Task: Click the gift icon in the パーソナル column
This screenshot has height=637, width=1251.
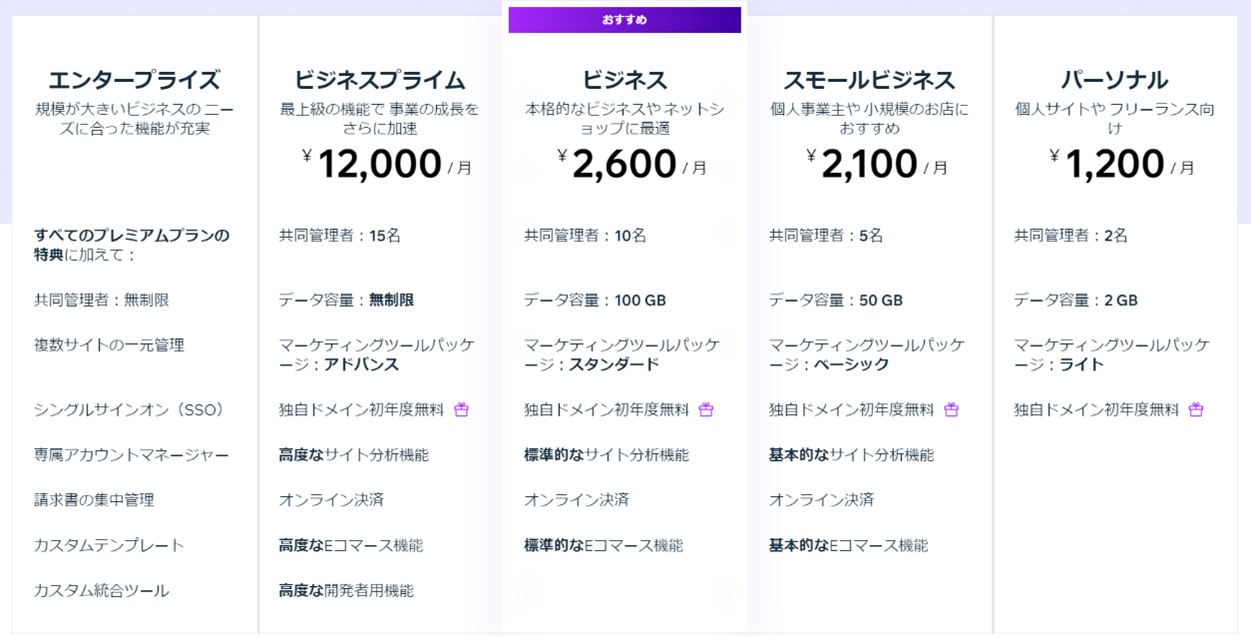Action: [1196, 410]
